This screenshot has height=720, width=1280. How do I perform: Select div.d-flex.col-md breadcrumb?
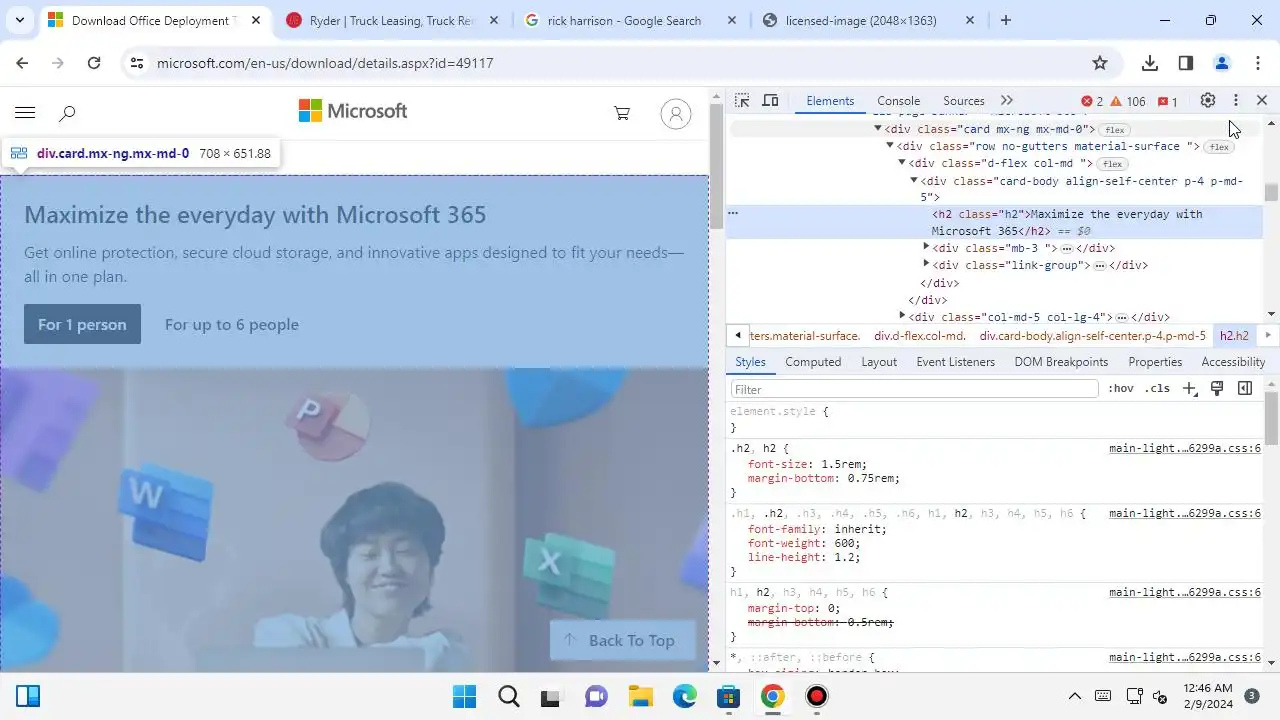[920, 336]
